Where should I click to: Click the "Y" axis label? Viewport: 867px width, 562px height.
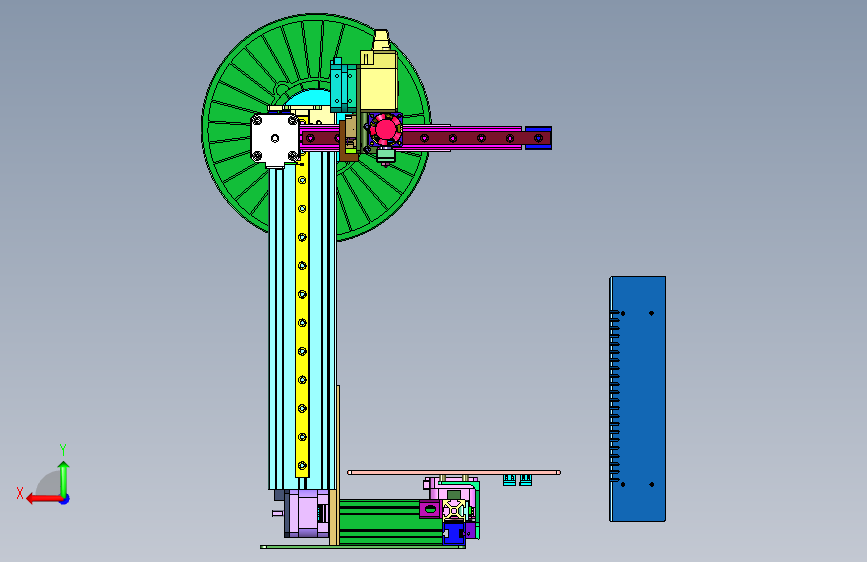click(x=63, y=450)
